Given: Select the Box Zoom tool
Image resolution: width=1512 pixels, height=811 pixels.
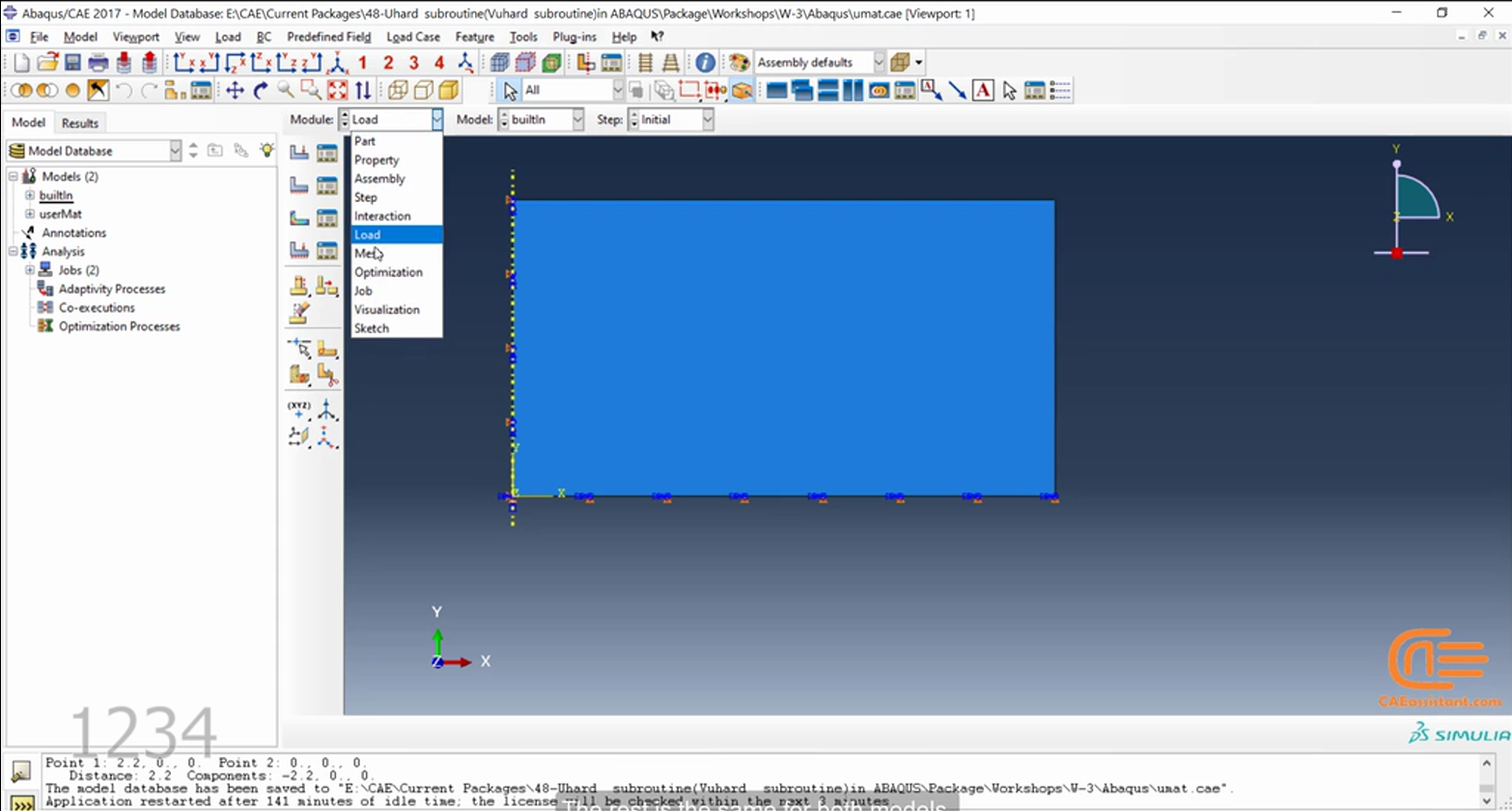Looking at the screenshot, I should click(311, 91).
